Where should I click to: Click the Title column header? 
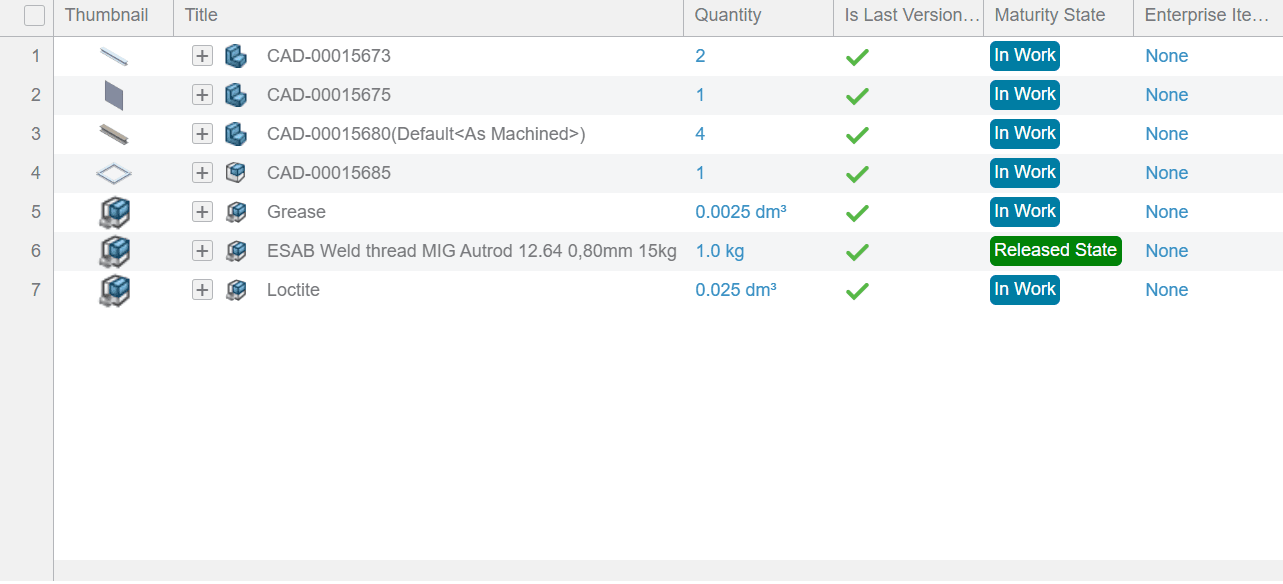pos(201,15)
